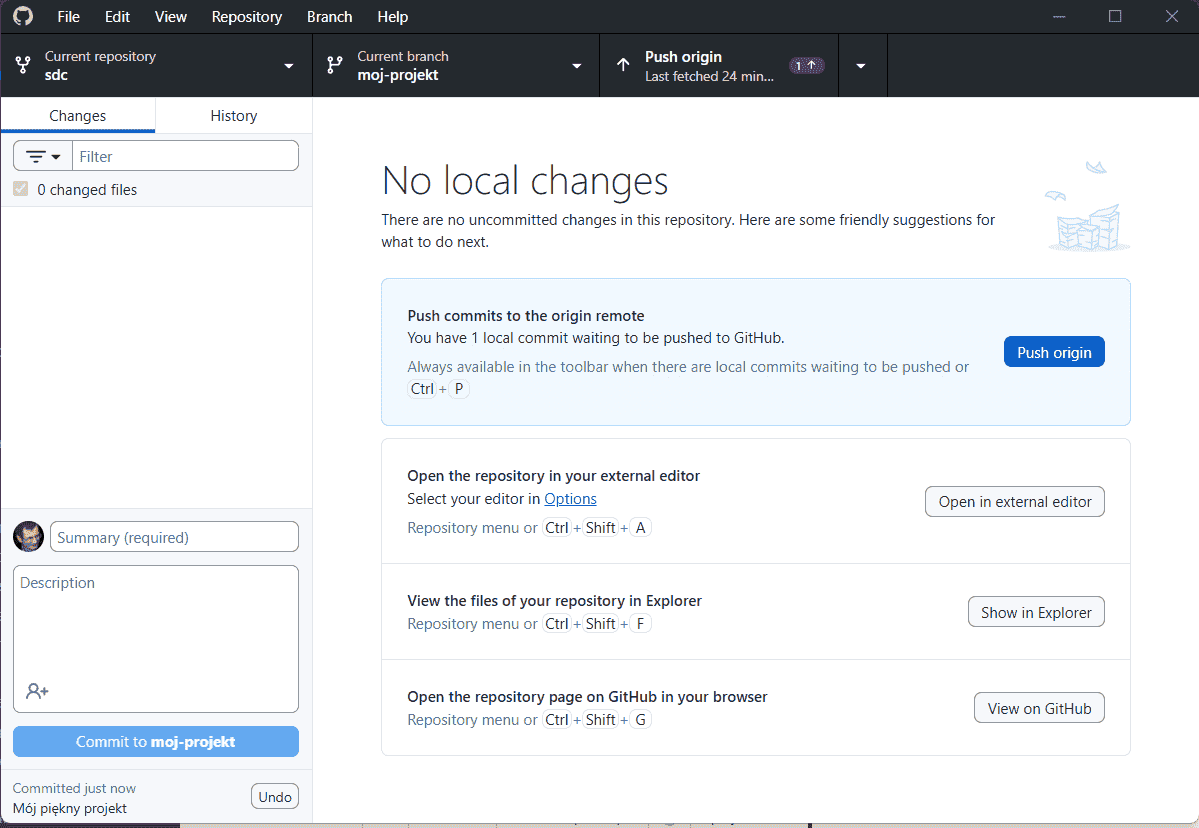Click the add co-author icon in Description box
This screenshot has width=1199, height=828.
(37, 691)
